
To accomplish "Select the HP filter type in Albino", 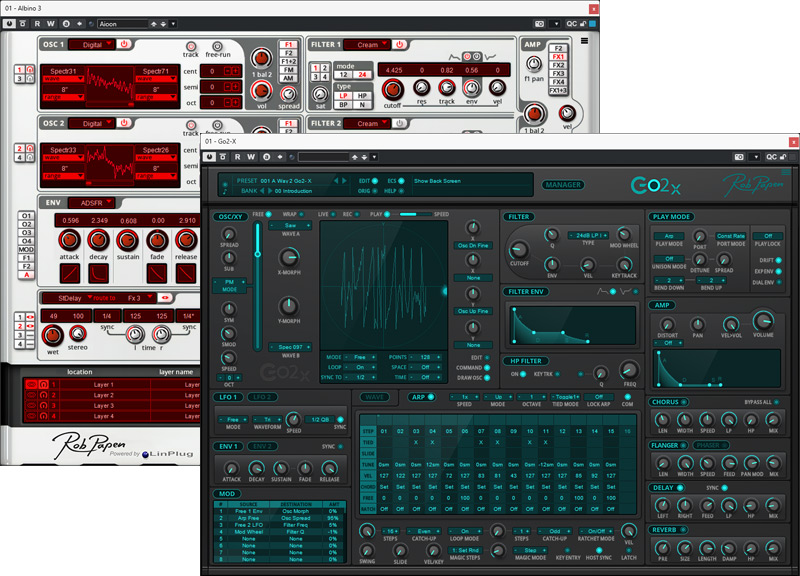I will [x=362, y=95].
